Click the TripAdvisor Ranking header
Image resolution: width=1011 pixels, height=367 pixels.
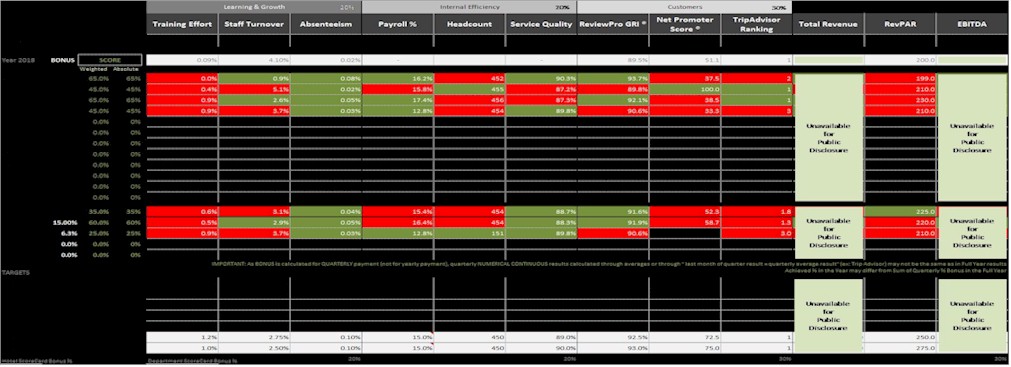756,24
